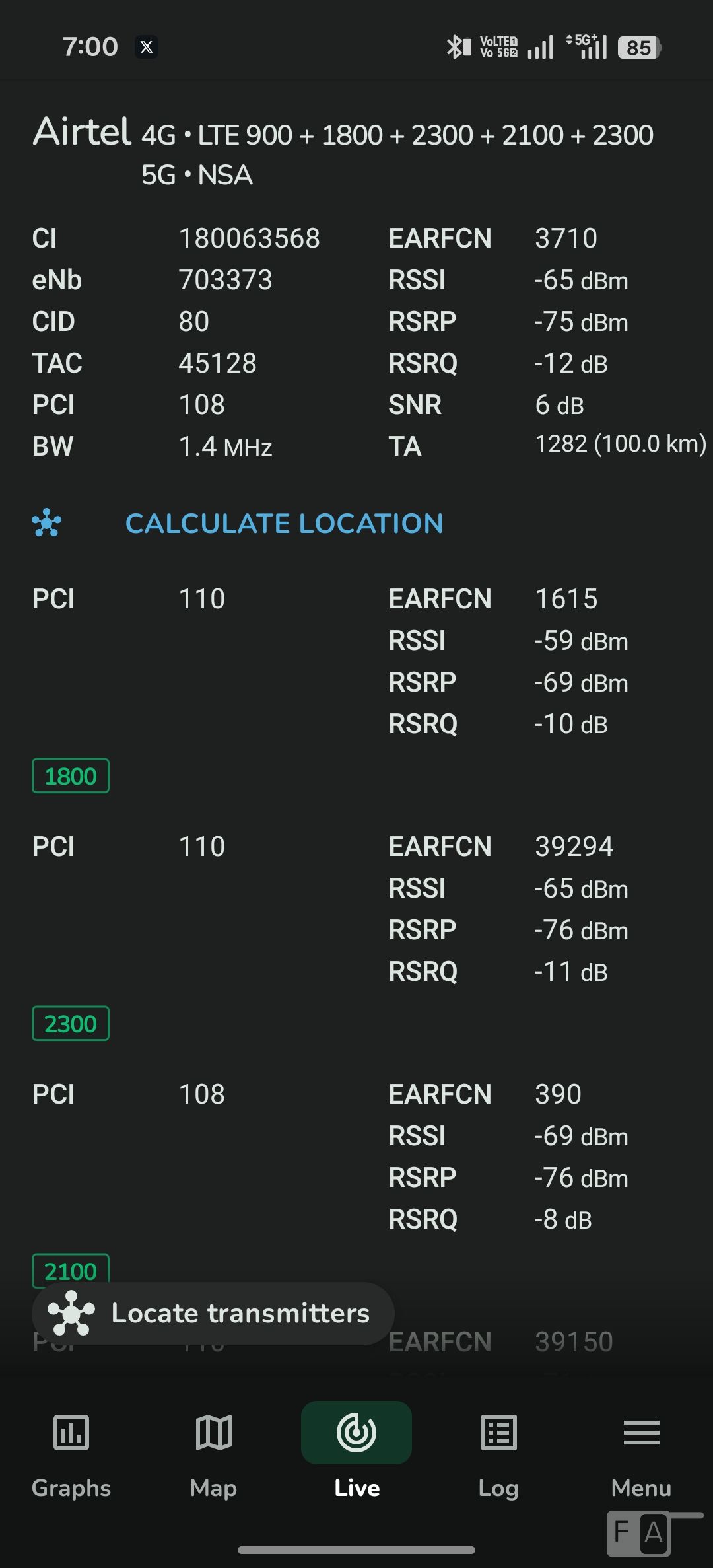Tap the blue Calculate Location network icon
Image resolution: width=713 pixels, height=1568 pixels.
pyautogui.click(x=47, y=523)
